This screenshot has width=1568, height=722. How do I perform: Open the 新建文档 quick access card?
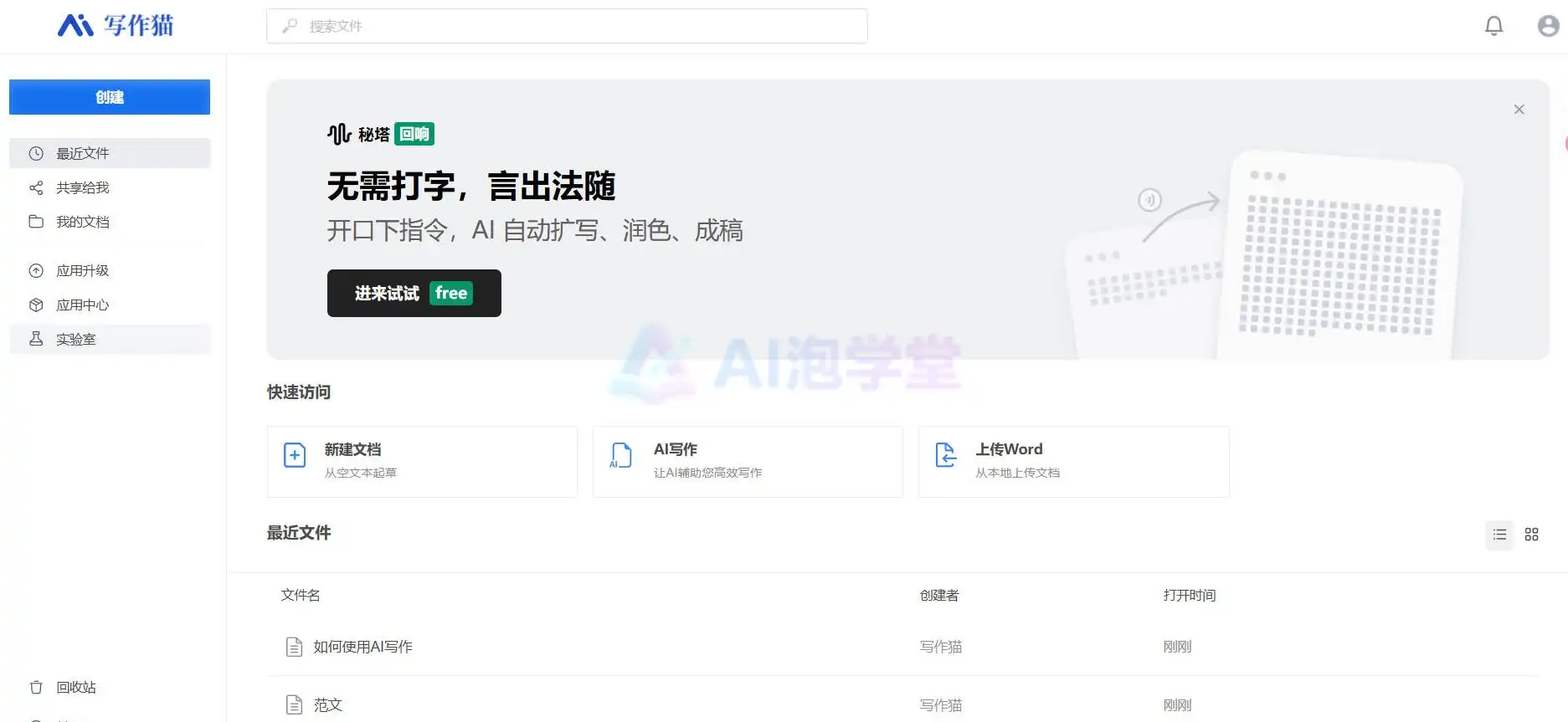coord(422,462)
